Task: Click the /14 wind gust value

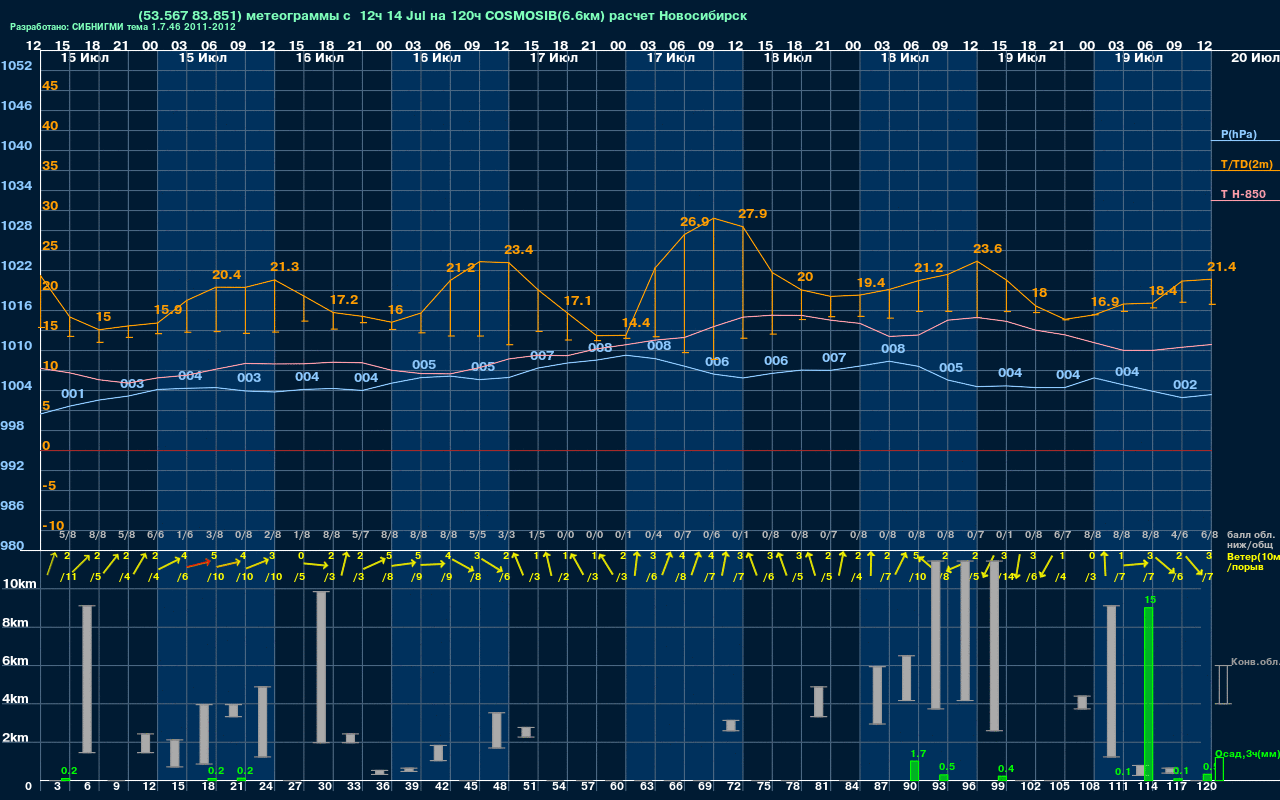Action: (1005, 577)
